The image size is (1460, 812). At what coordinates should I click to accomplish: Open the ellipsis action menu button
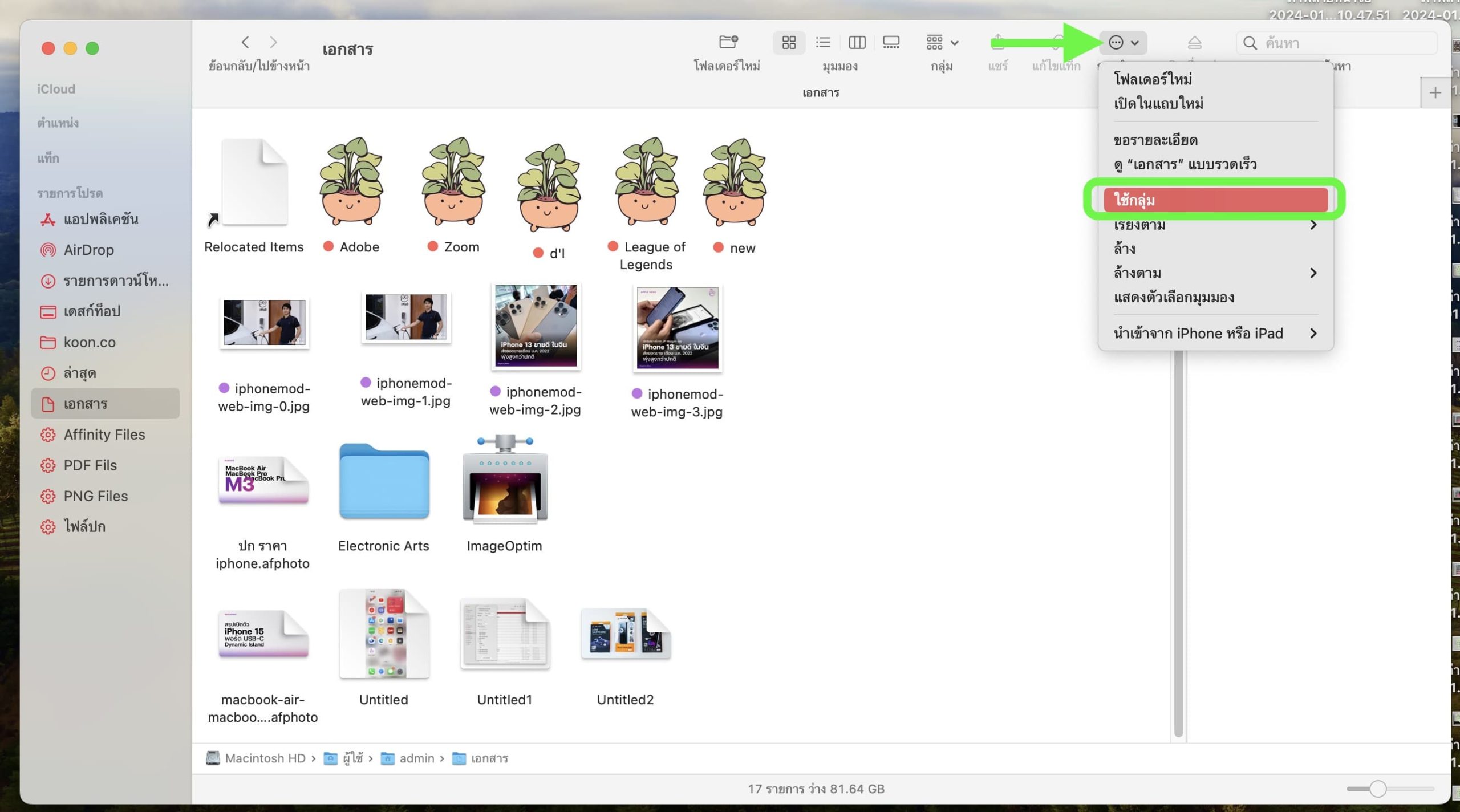click(1122, 43)
